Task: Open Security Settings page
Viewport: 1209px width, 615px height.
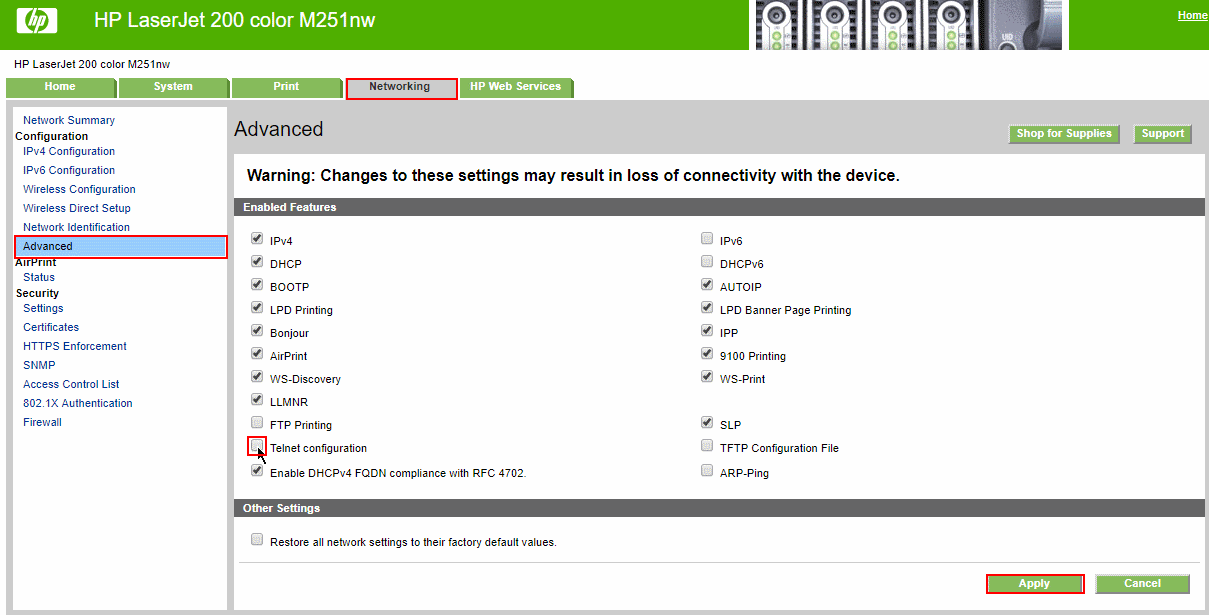Action: (x=43, y=308)
